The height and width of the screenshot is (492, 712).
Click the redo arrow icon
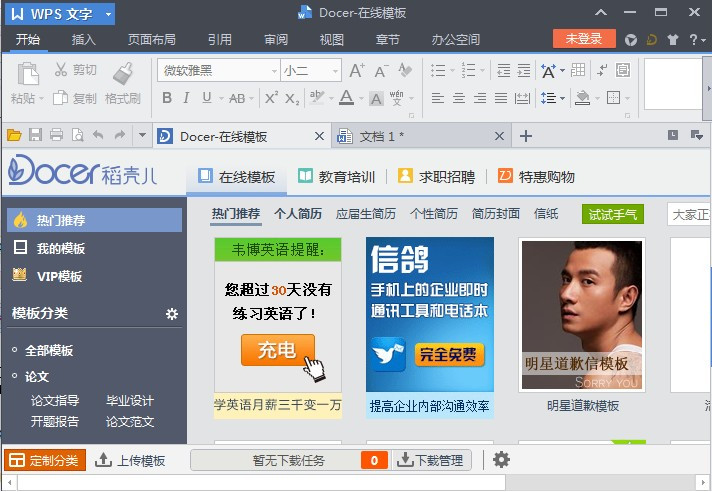pos(119,135)
